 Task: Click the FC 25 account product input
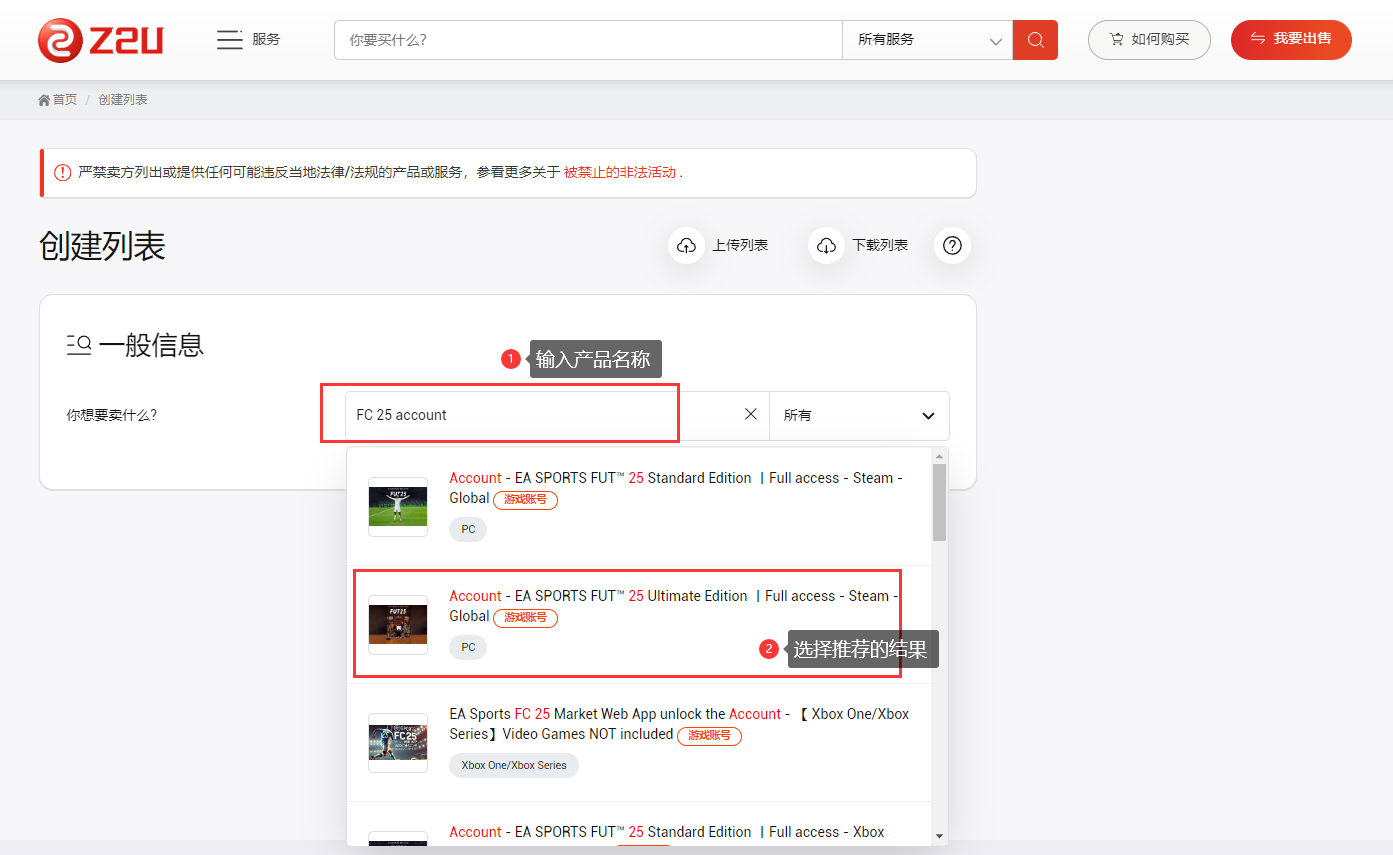(540, 415)
